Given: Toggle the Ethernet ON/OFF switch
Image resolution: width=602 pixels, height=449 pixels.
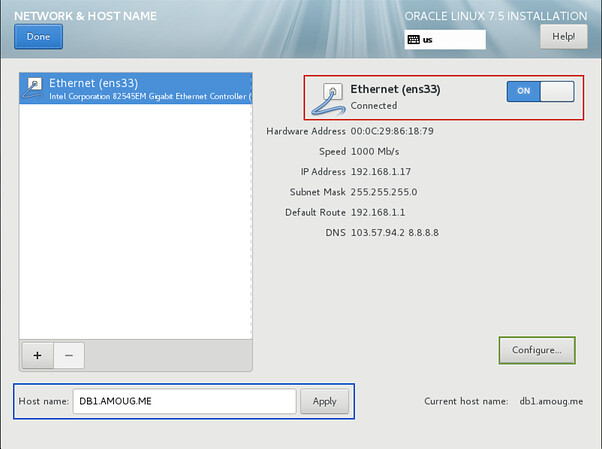Looking at the screenshot, I should tap(540, 91).
